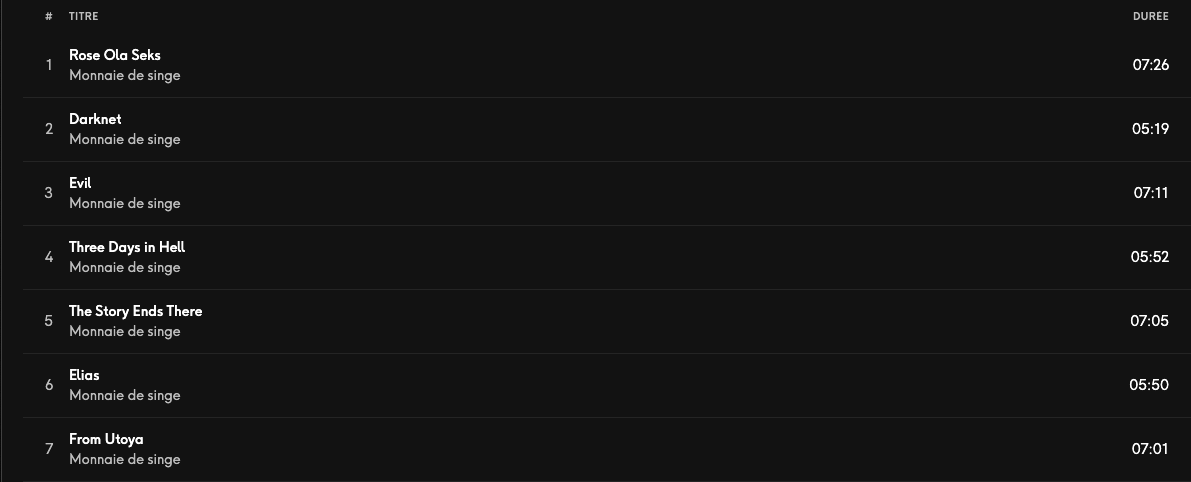The height and width of the screenshot is (482, 1191).
Task: Open Monnaie de singe artist under Darknet
Action: (125, 140)
